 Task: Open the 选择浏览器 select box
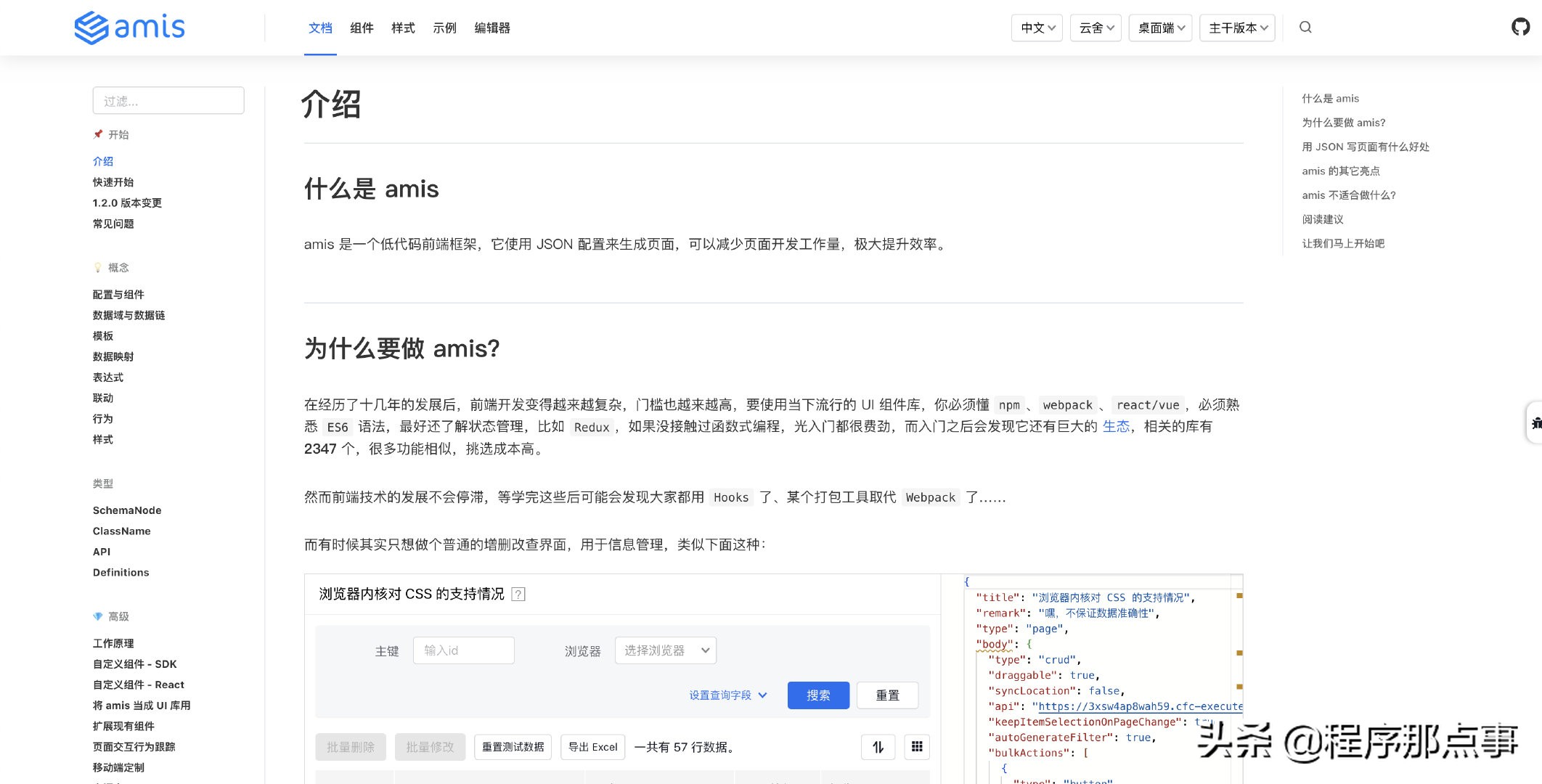coord(666,650)
